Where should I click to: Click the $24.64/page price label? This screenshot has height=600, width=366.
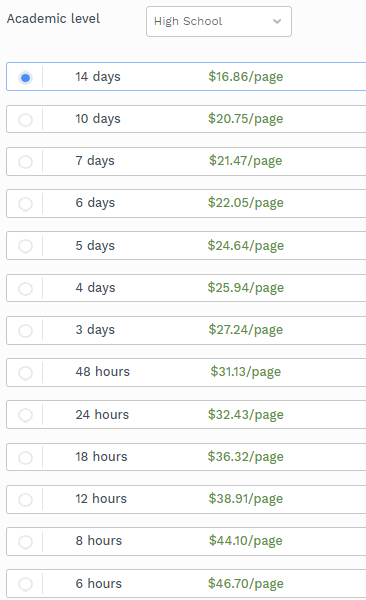[x=245, y=246]
